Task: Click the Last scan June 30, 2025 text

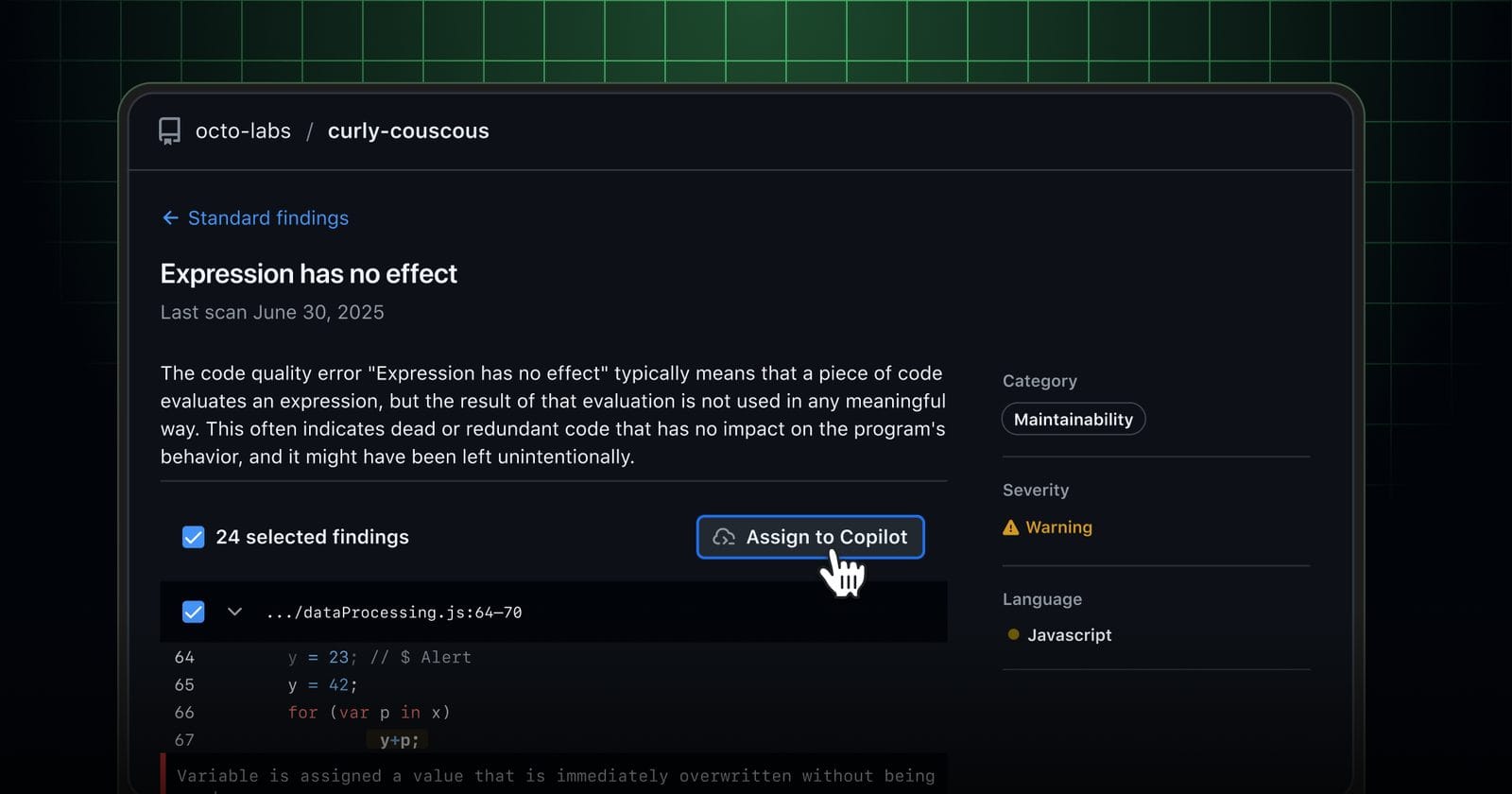Action: pyautogui.click(x=272, y=312)
